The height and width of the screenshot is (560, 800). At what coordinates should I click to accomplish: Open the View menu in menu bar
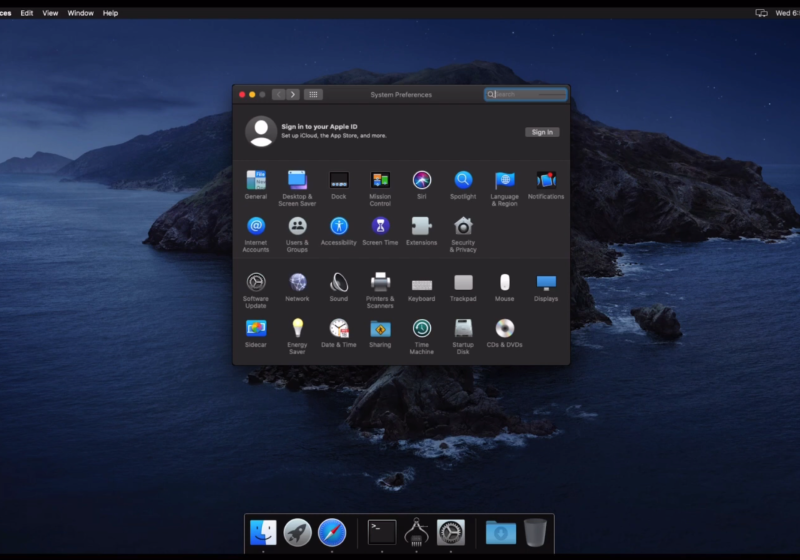pyautogui.click(x=50, y=13)
